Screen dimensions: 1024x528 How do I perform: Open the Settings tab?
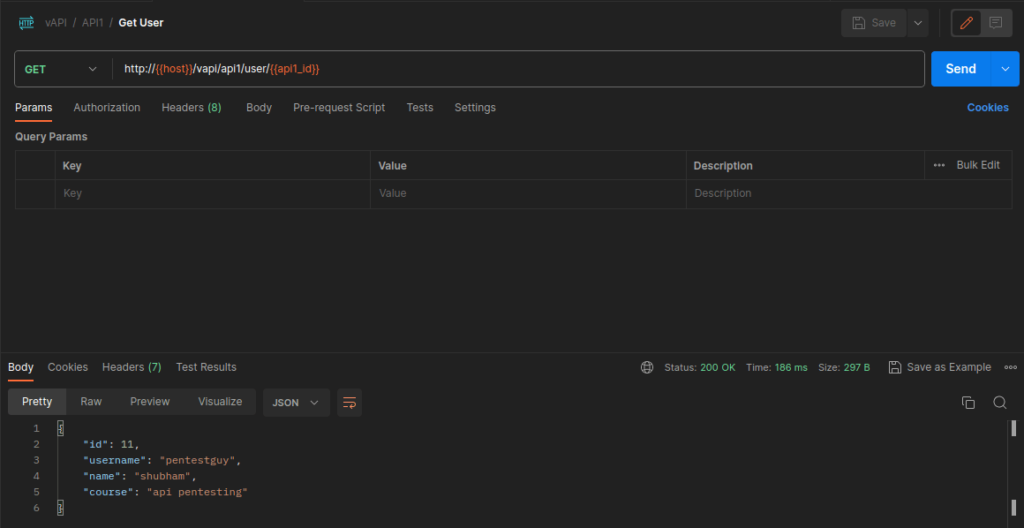click(475, 107)
